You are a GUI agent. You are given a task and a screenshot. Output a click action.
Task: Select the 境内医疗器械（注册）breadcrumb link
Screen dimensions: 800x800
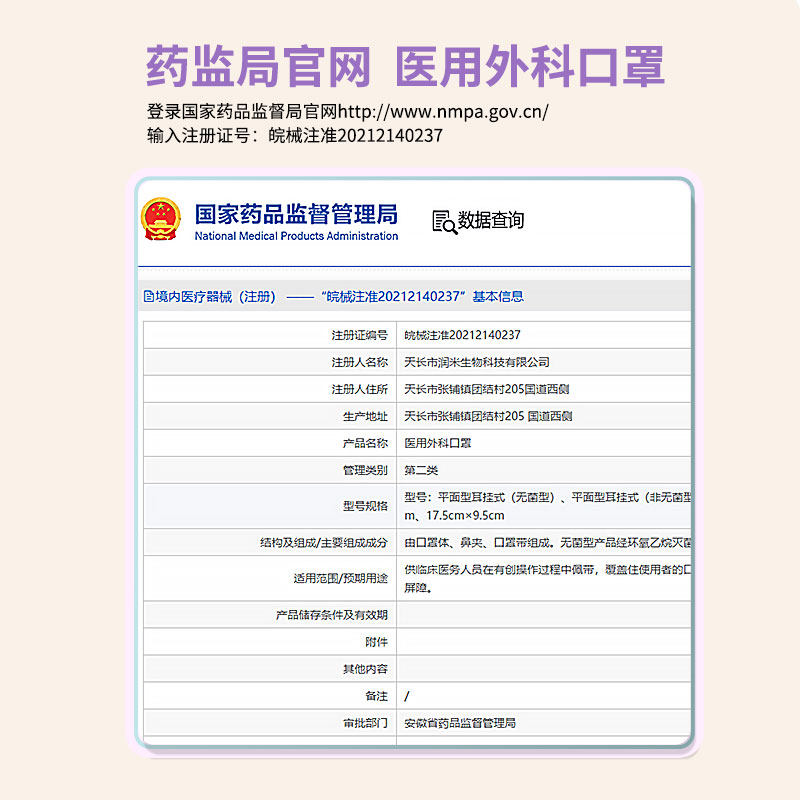click(215, 296)
